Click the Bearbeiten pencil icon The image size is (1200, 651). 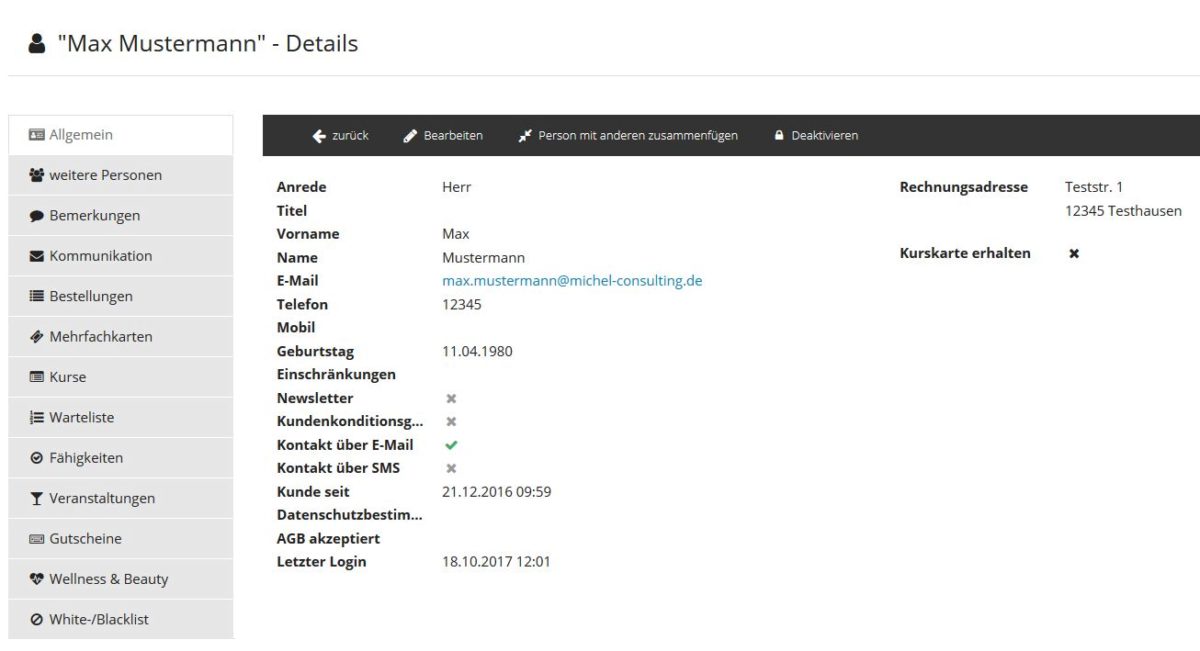coord(410,136)
